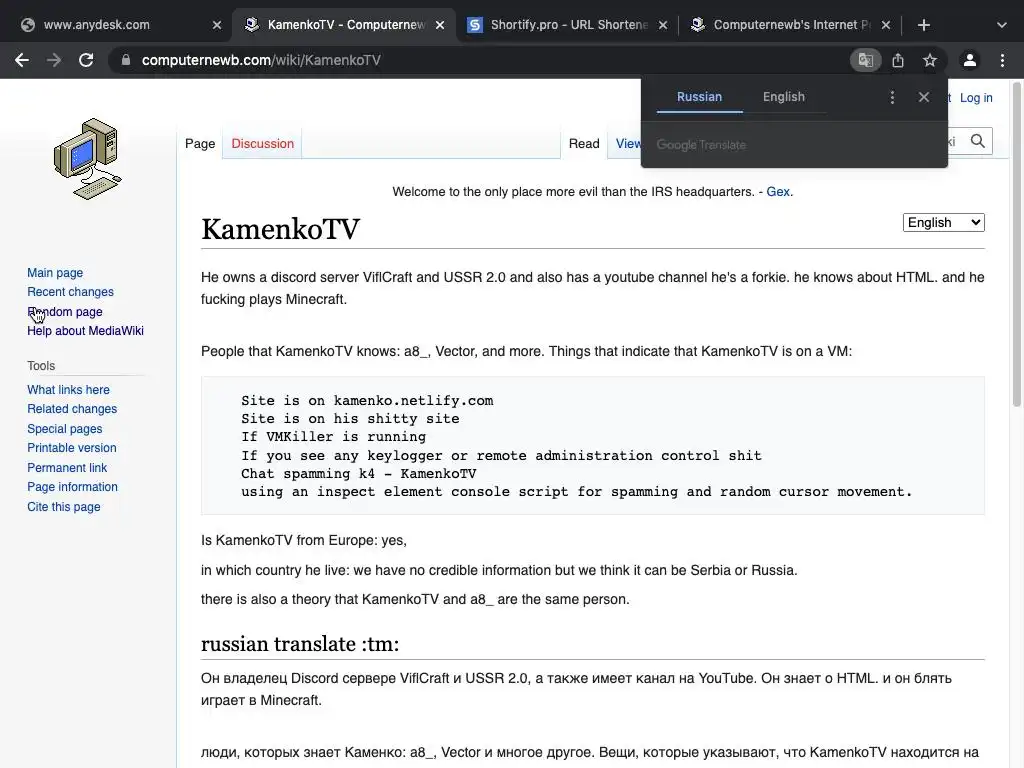Open What links here
Screen dimensions: 1024x768
69,389
